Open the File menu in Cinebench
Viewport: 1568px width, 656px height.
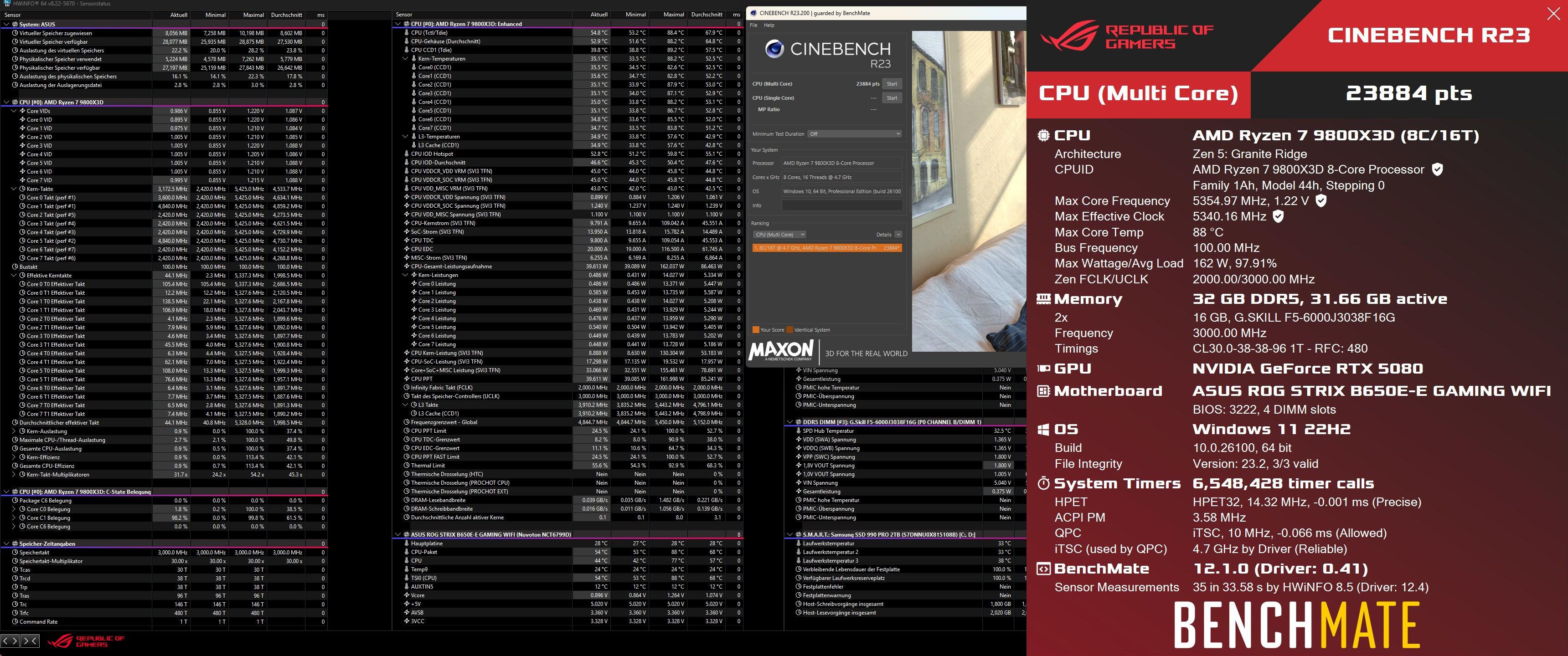click(x=753, y=25)
